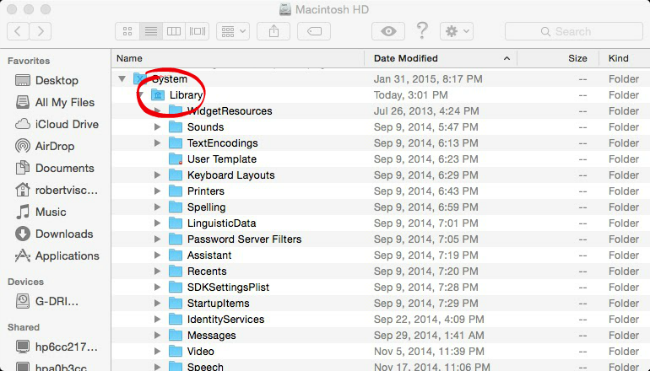The image size is (650, 371).
Task: Select the System folder row
Action: (381, 79)
